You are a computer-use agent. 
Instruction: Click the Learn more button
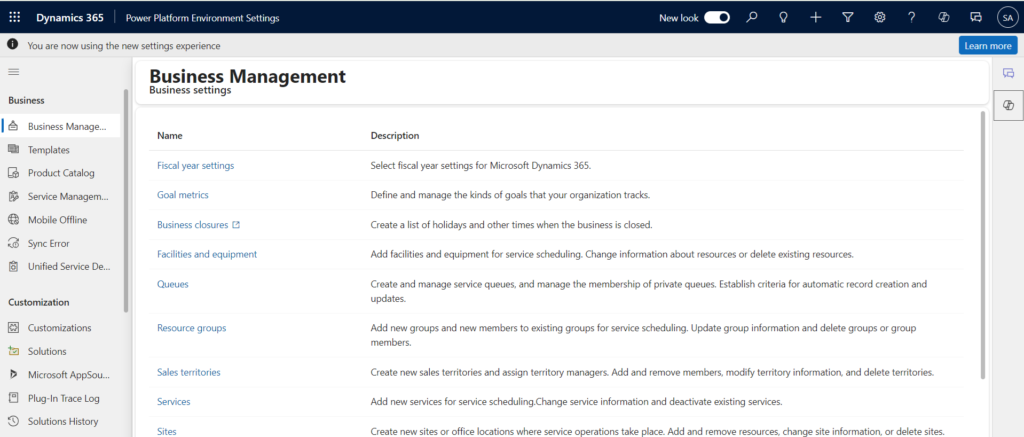click(x=987, y=46)
